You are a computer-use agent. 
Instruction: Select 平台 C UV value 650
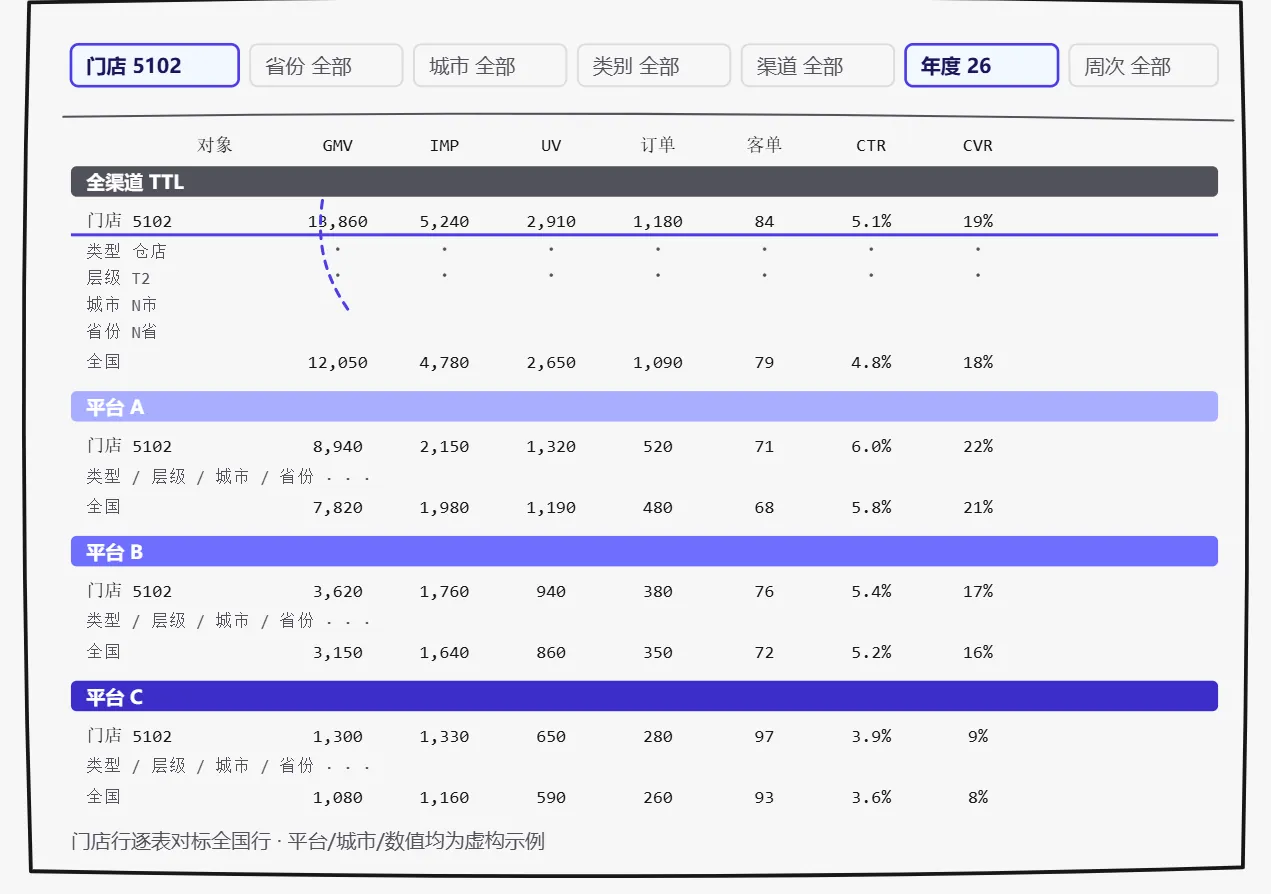coord(551,737)
